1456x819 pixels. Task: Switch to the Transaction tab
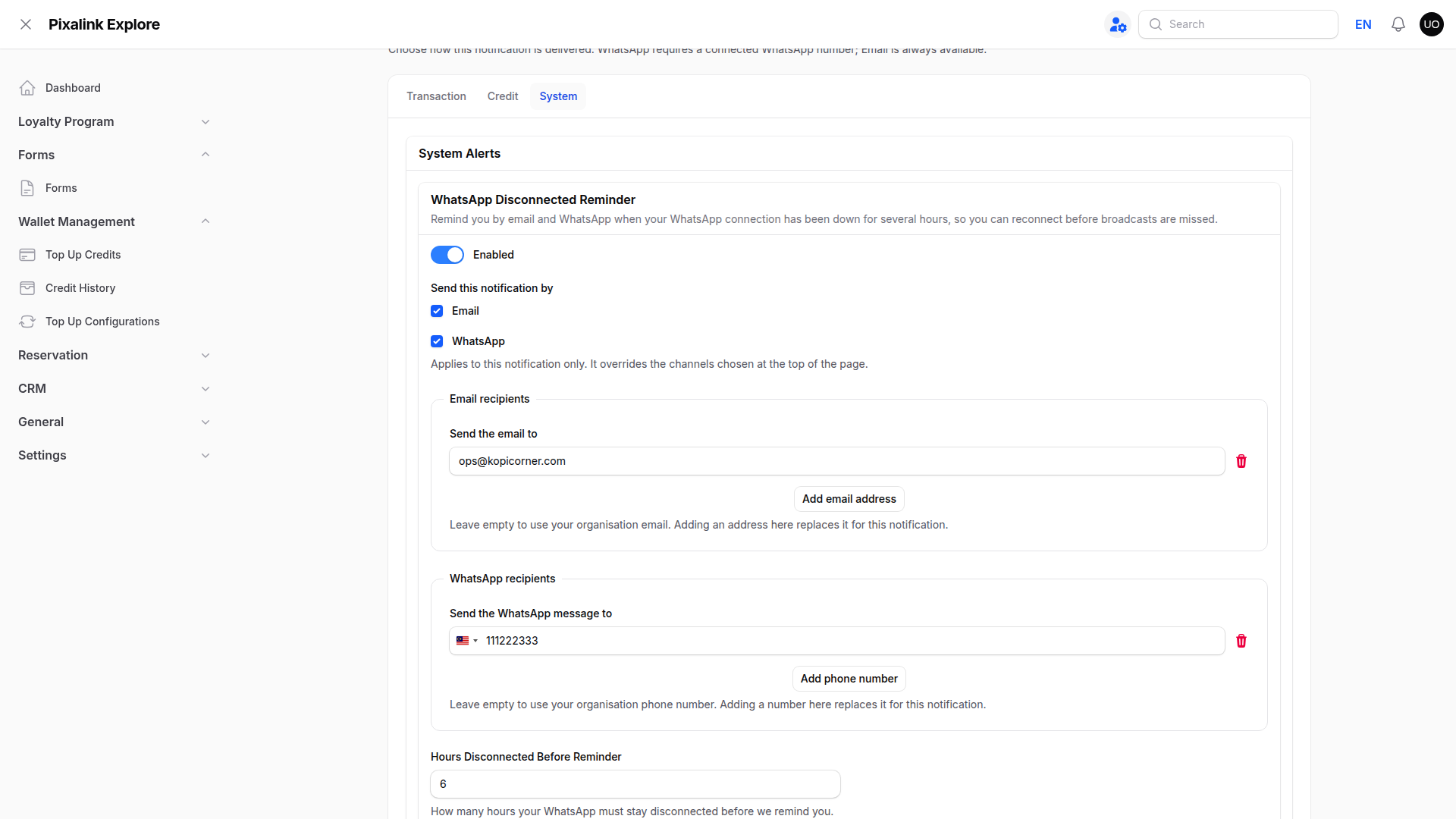click(x=436, y=96)
